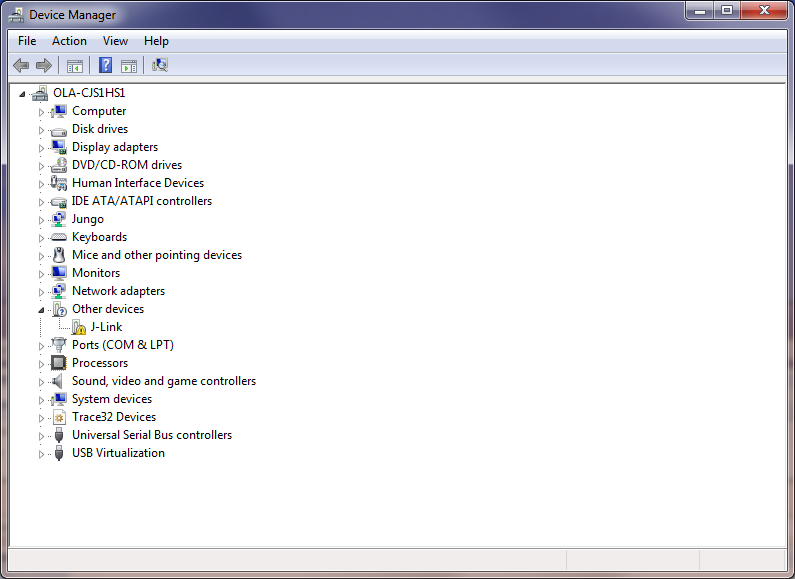Click the Back arrow toolbar icon
795x579 pixels.
tap(21, 65)
